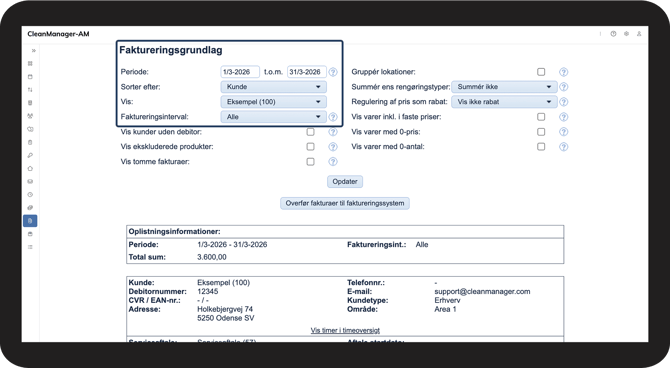Viewport: 670px width, 368px height.
Task: Click the Periode end date field 31/3-2026
Action: click(x=307, y=72)
